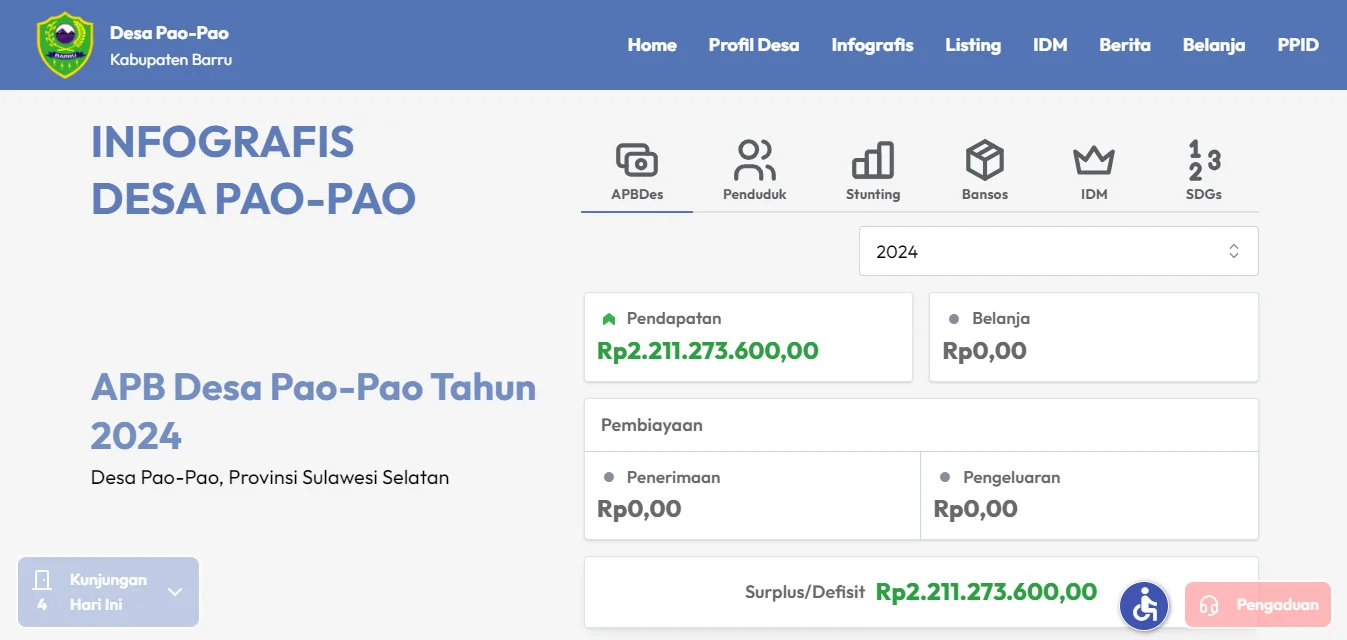Toggle the year selector up-down arrows

pyautogui.click(x=1234, y=251)
